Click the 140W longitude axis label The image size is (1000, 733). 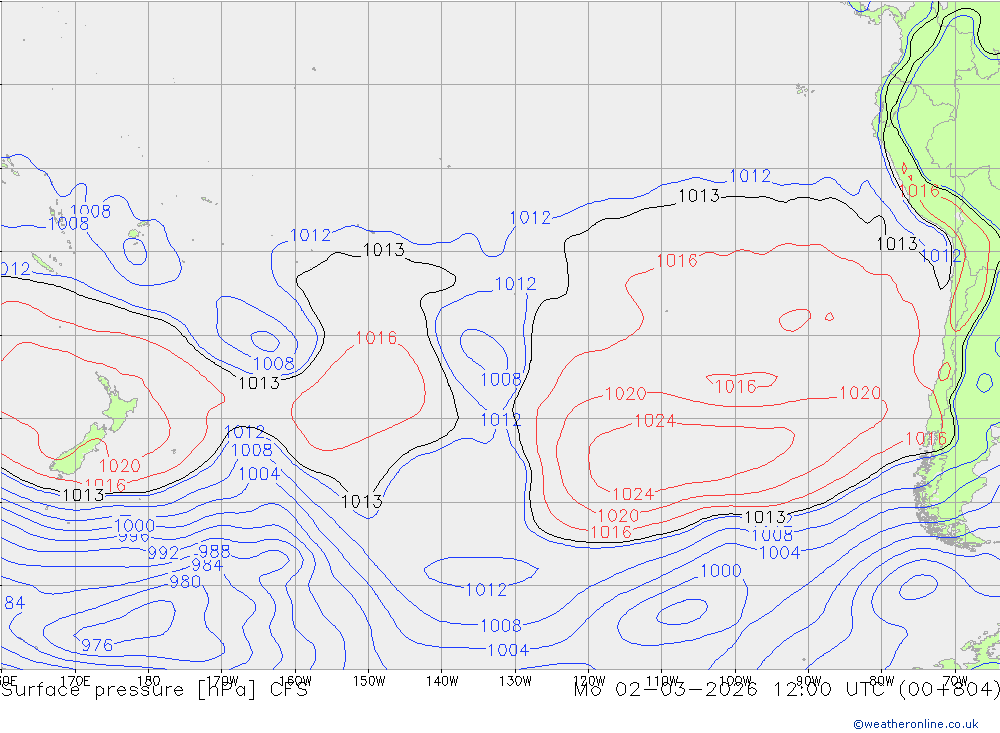[x=441, y=681]
